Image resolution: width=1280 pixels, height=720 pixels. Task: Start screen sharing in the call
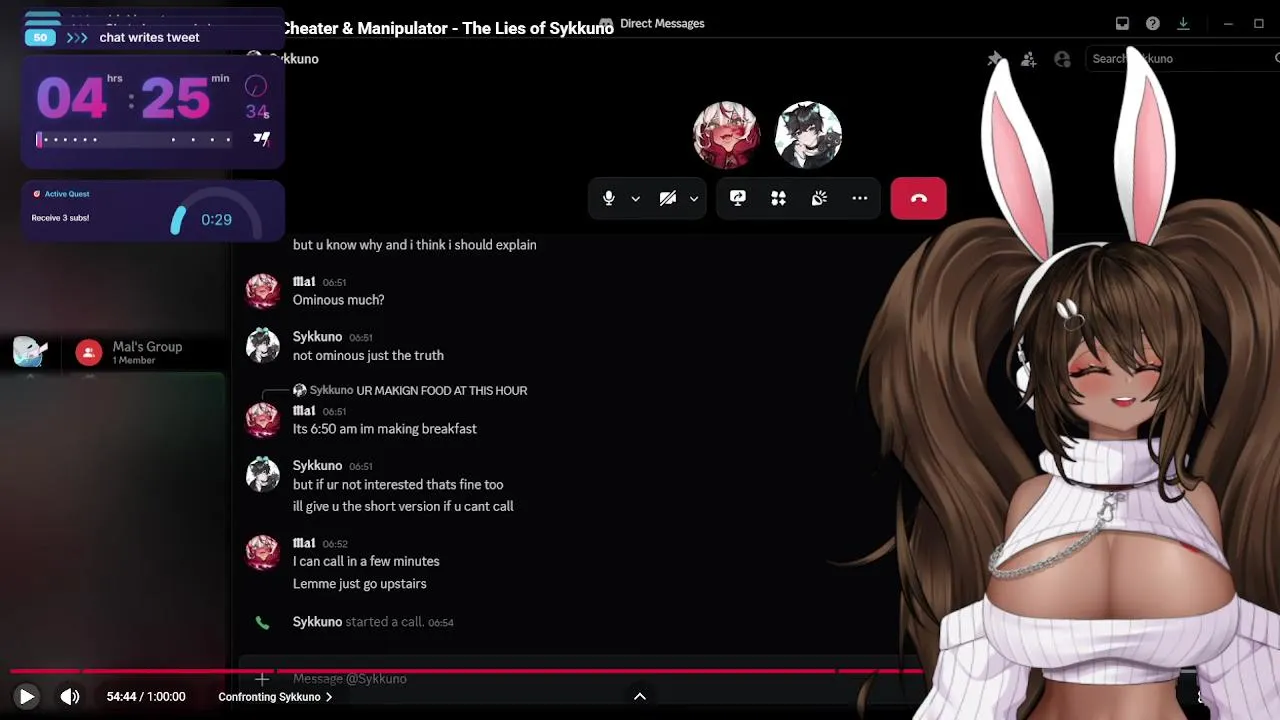738,198
